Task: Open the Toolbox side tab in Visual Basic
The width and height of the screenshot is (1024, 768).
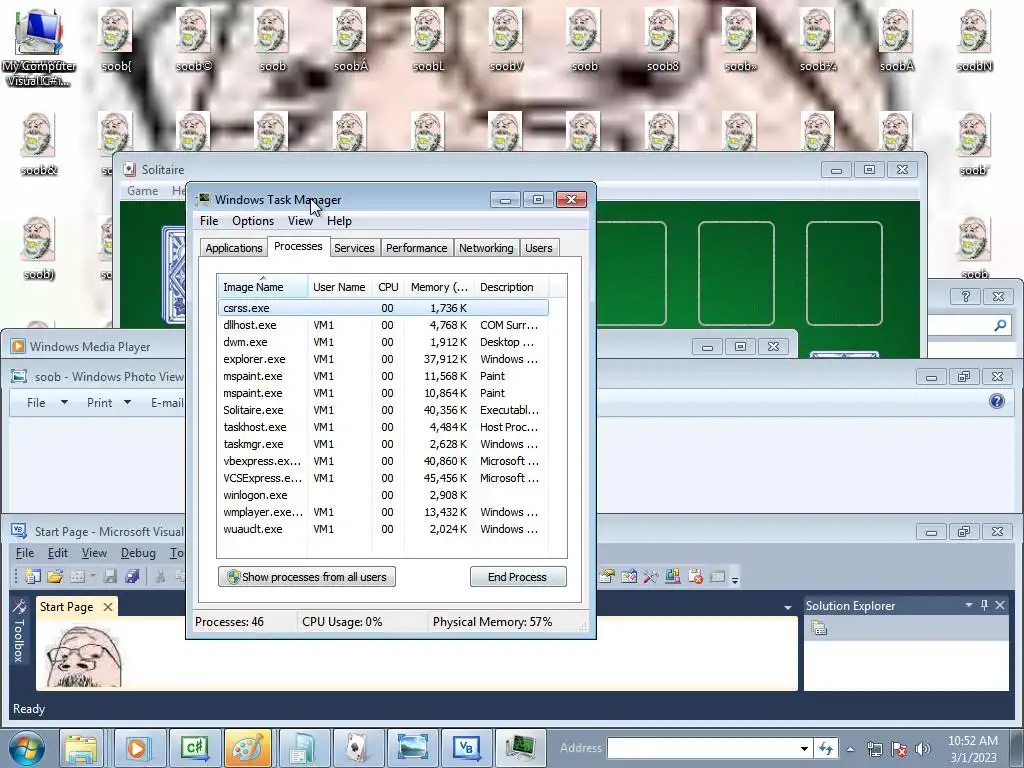Action: [19, 632]
